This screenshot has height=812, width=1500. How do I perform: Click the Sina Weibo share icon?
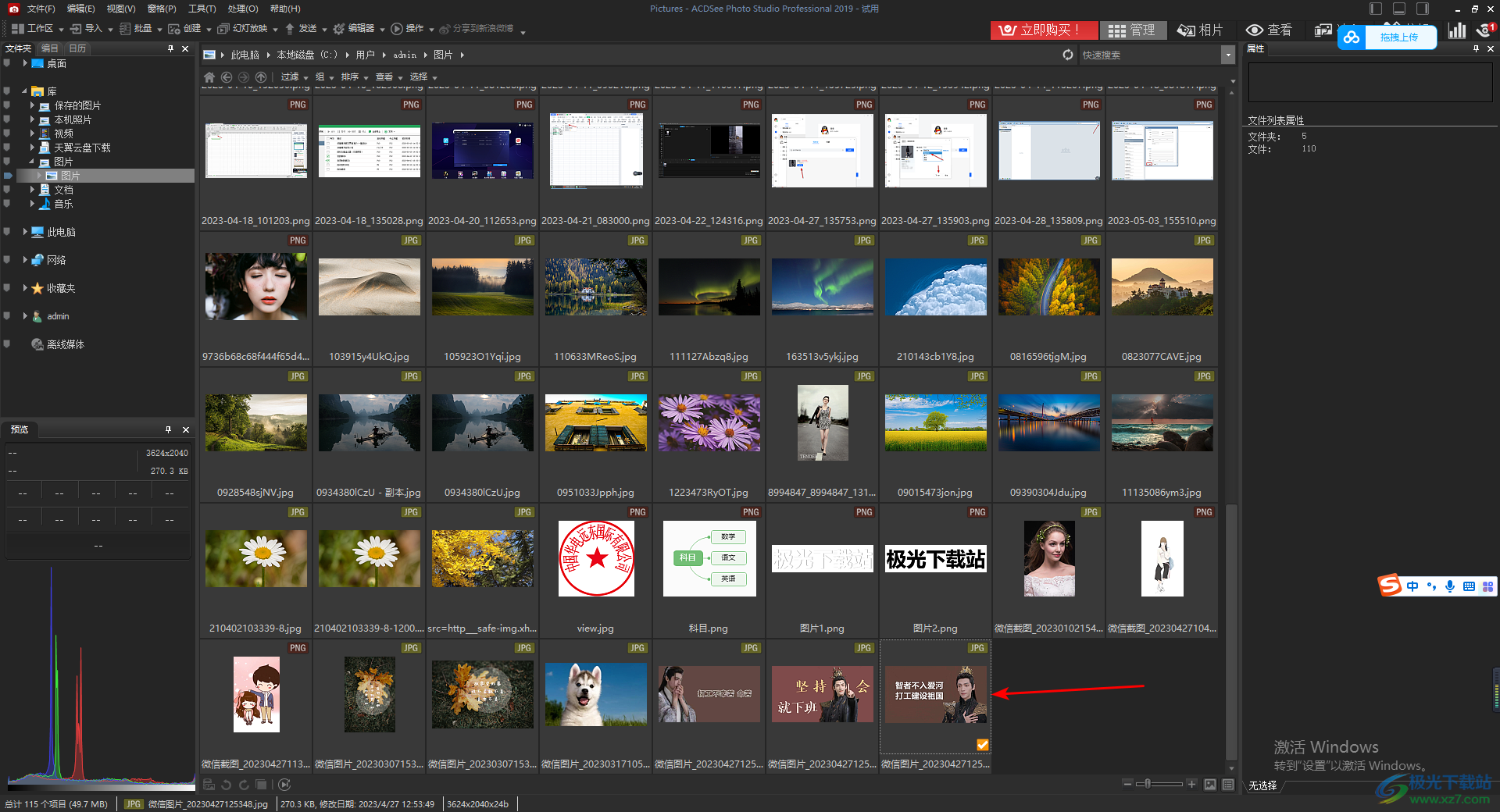[x=445, y=29]
